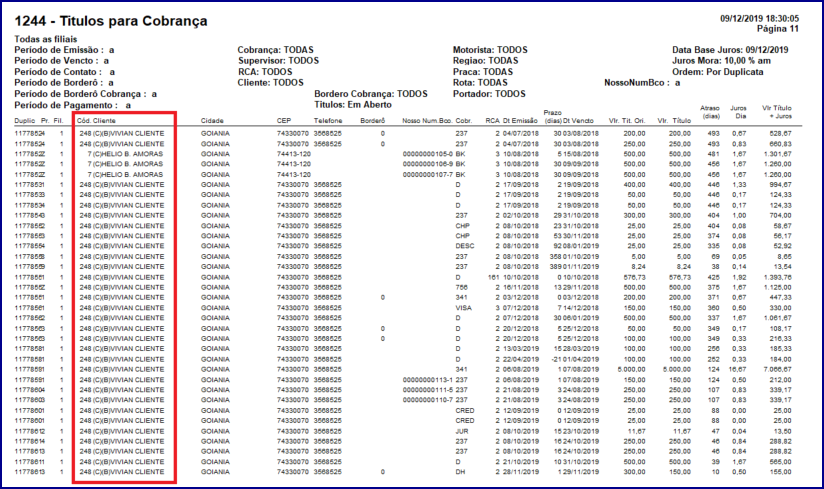This screenshot has height=489, width=824.
Task: Click the 'Cliente: TODOS' filter text
Action: (271, 83)
